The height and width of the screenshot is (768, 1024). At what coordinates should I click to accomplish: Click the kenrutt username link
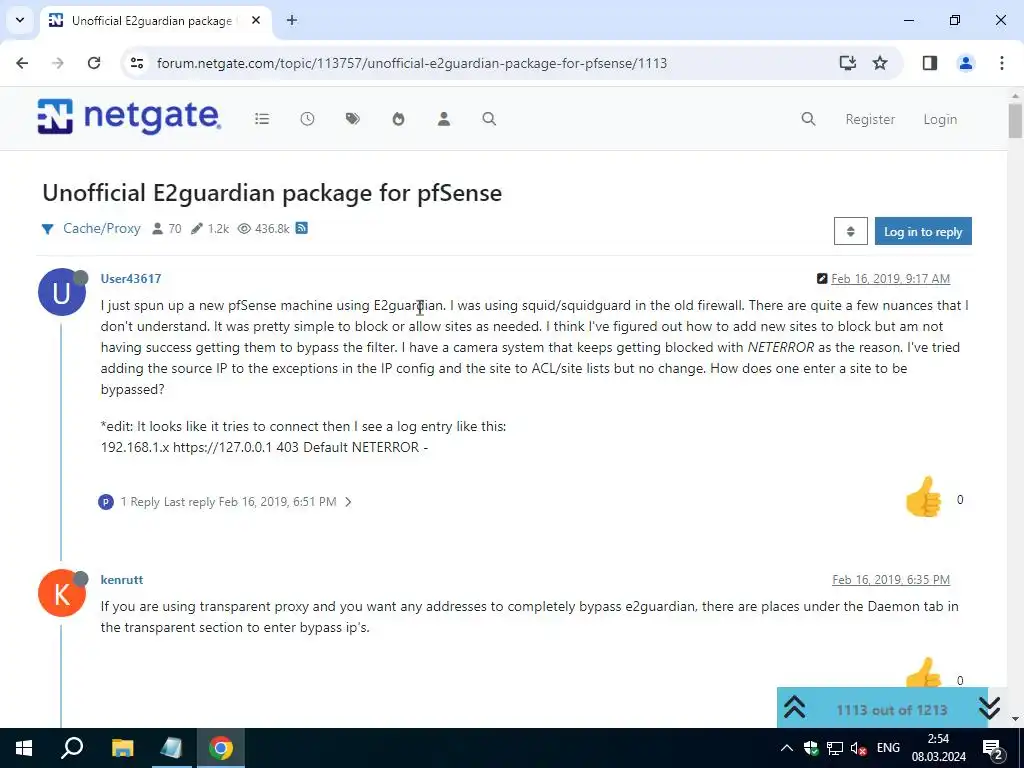pos(121,579)
